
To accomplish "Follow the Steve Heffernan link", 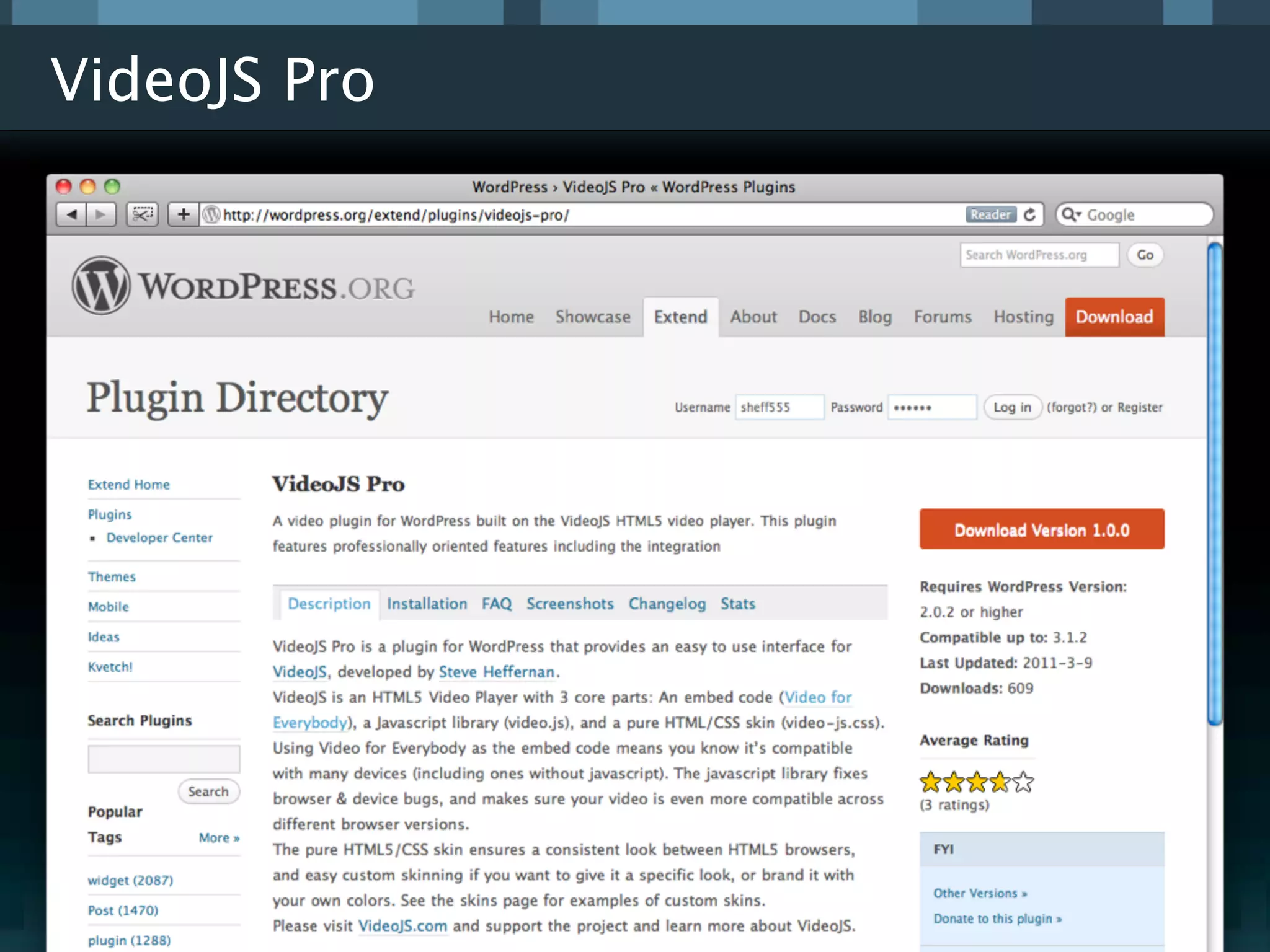I will [x=497, y=672].
